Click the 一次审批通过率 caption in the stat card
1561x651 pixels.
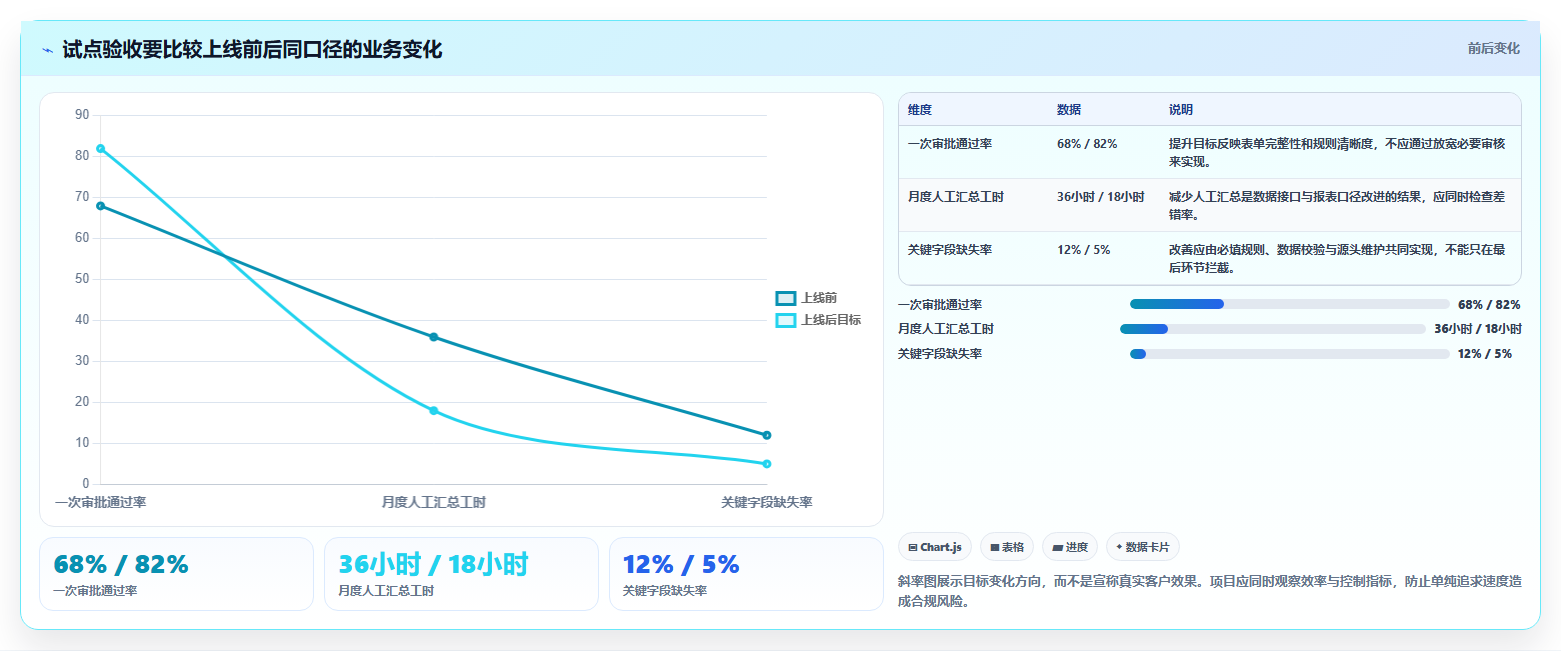click(95, 591)
